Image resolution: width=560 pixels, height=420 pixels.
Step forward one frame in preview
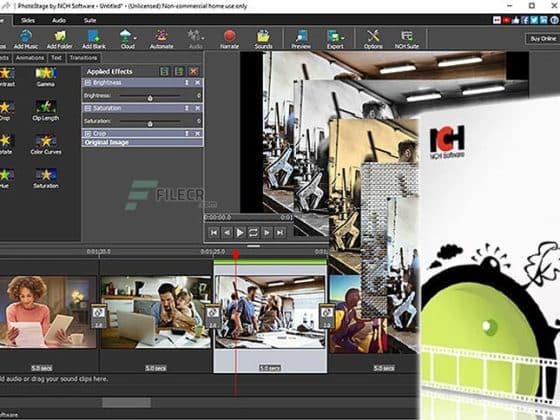[x=266, y=233]
